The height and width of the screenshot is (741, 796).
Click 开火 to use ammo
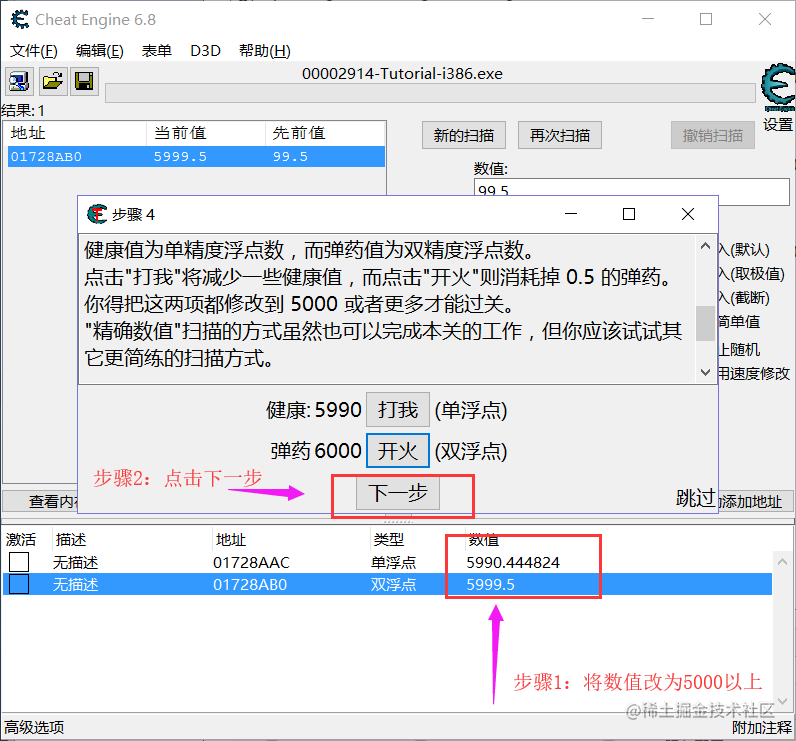coord(398,450)
